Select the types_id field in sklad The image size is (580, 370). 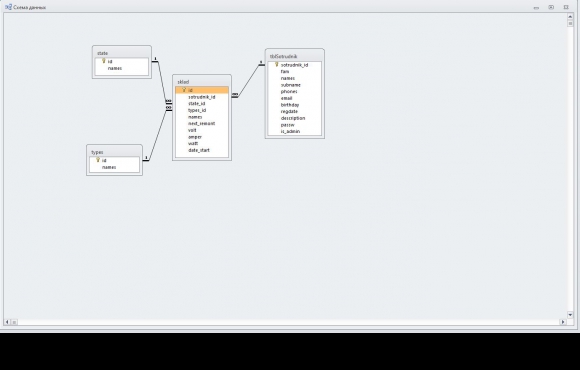click(202, 110)
